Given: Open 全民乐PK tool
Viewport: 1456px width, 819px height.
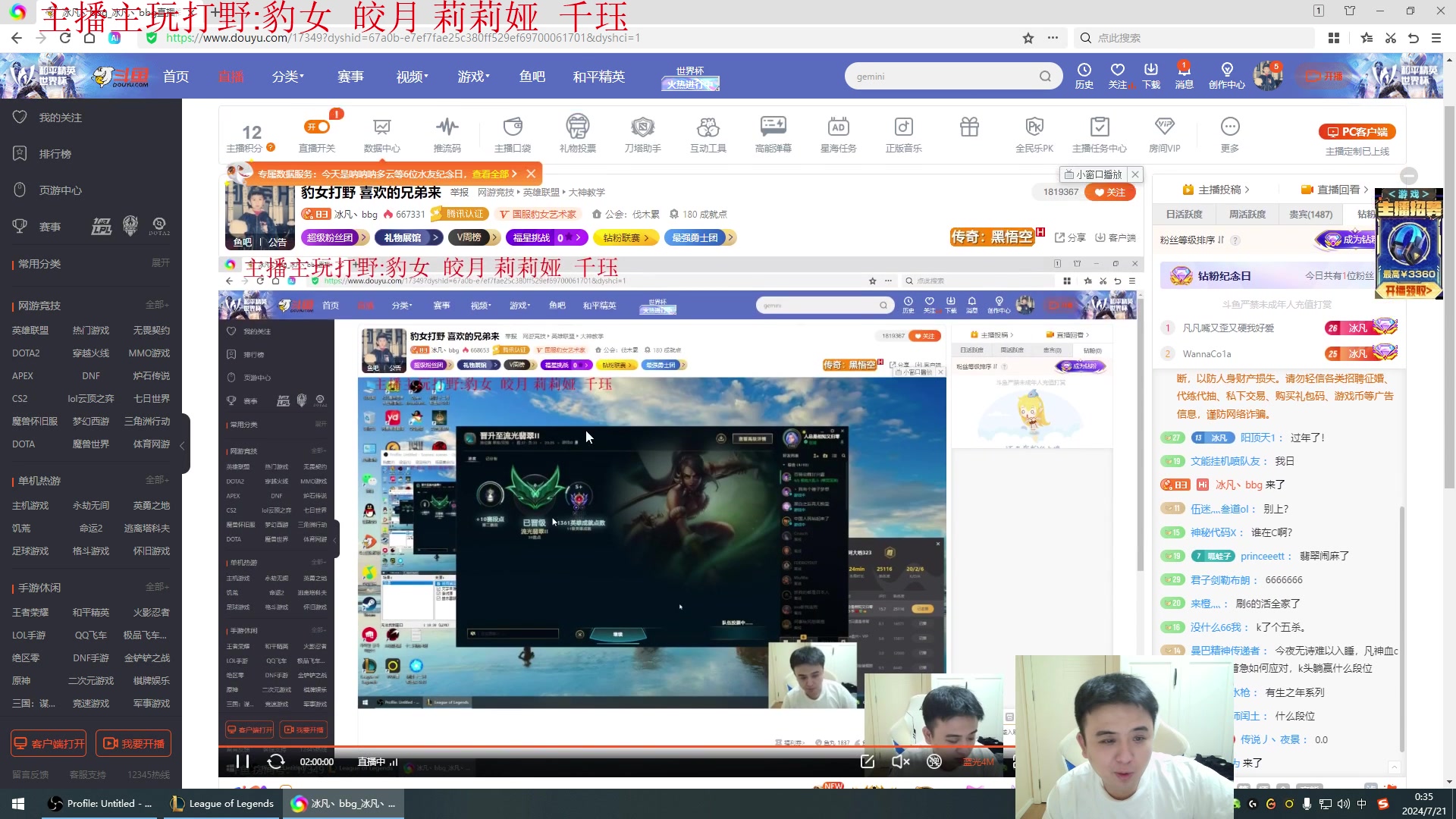Looking at the screenshot, I should 1034,134.
